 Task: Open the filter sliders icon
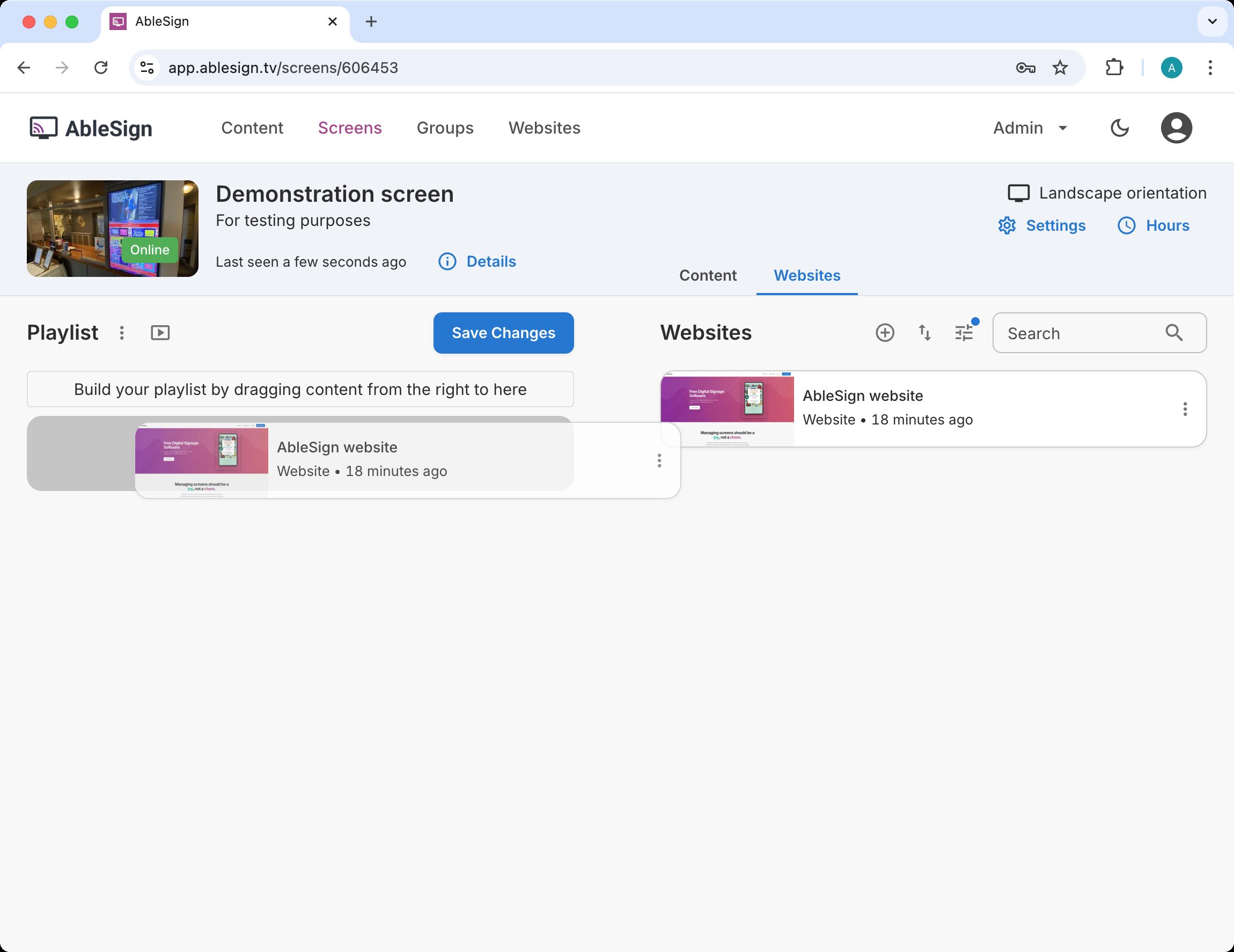(964, 333)
